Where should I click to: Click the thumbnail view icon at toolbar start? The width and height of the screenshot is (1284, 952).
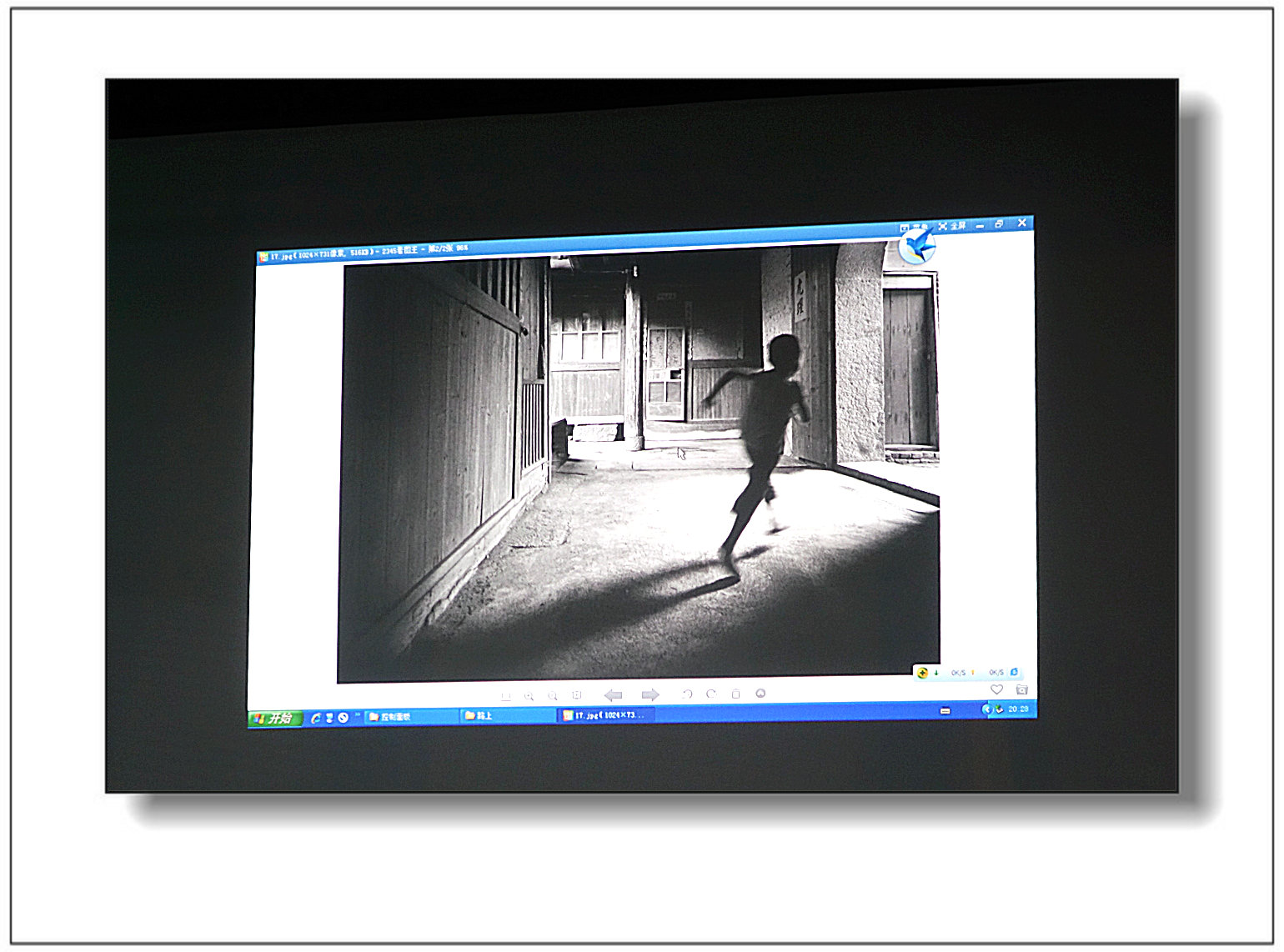tap(505, 697)
